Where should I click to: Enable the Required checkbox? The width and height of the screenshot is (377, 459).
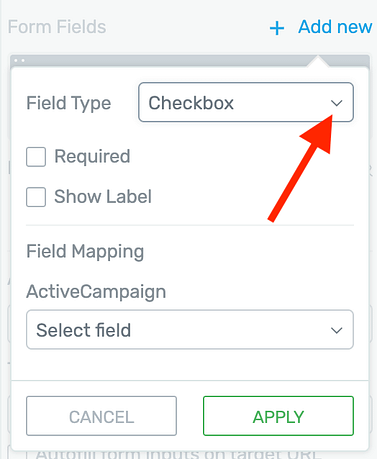tap(36, 157)
